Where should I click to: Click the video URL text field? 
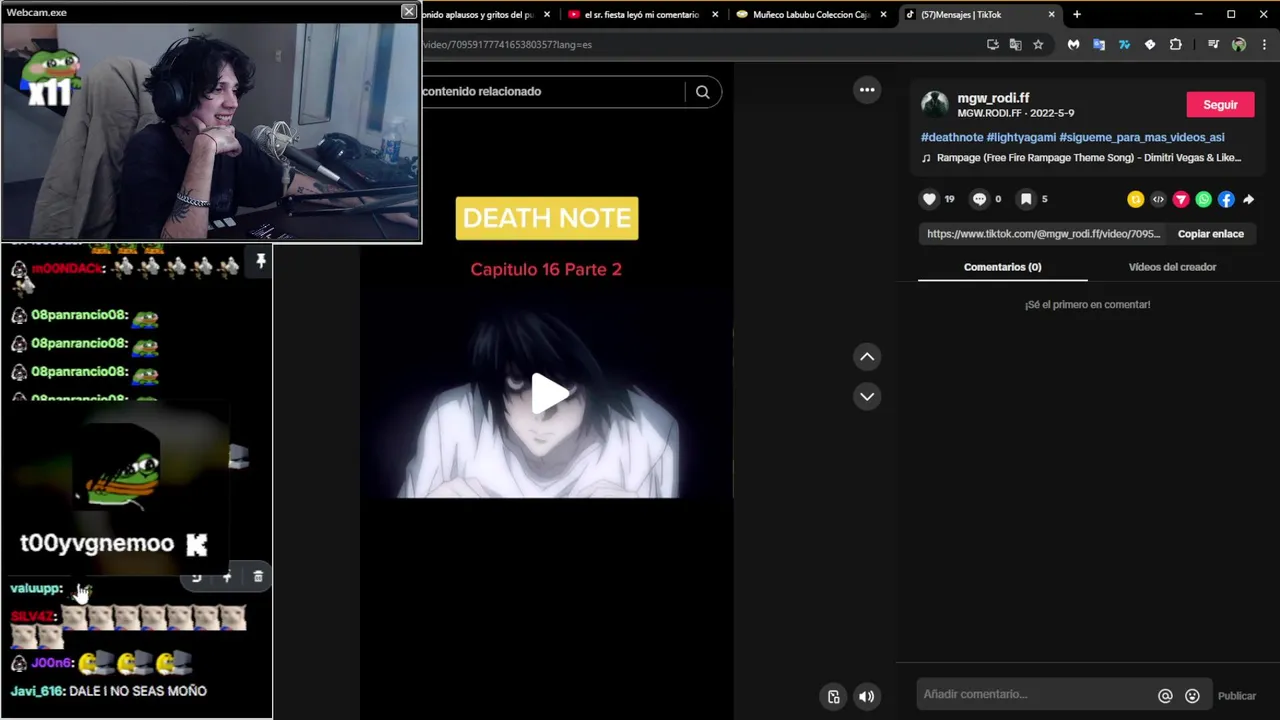click(x=1043, y=234)
